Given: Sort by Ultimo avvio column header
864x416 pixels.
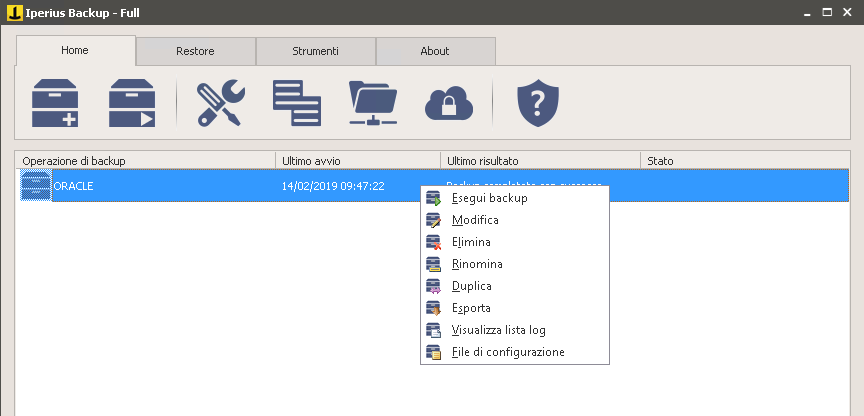Looking at the screenshot, I should pos(358,161).
